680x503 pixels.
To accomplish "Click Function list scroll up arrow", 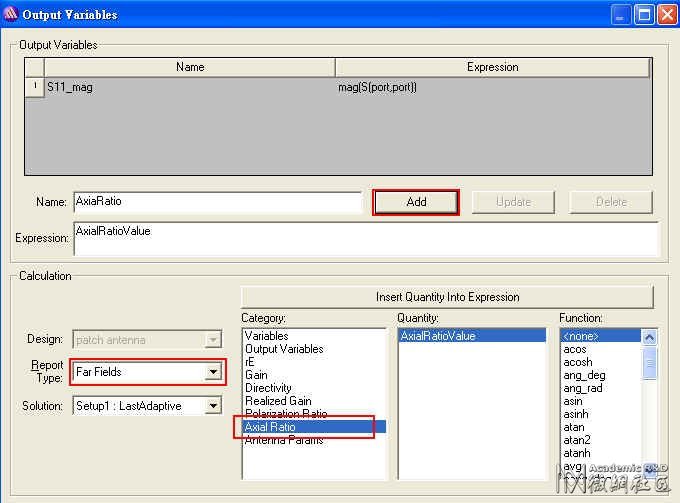I will click(649, 337).
